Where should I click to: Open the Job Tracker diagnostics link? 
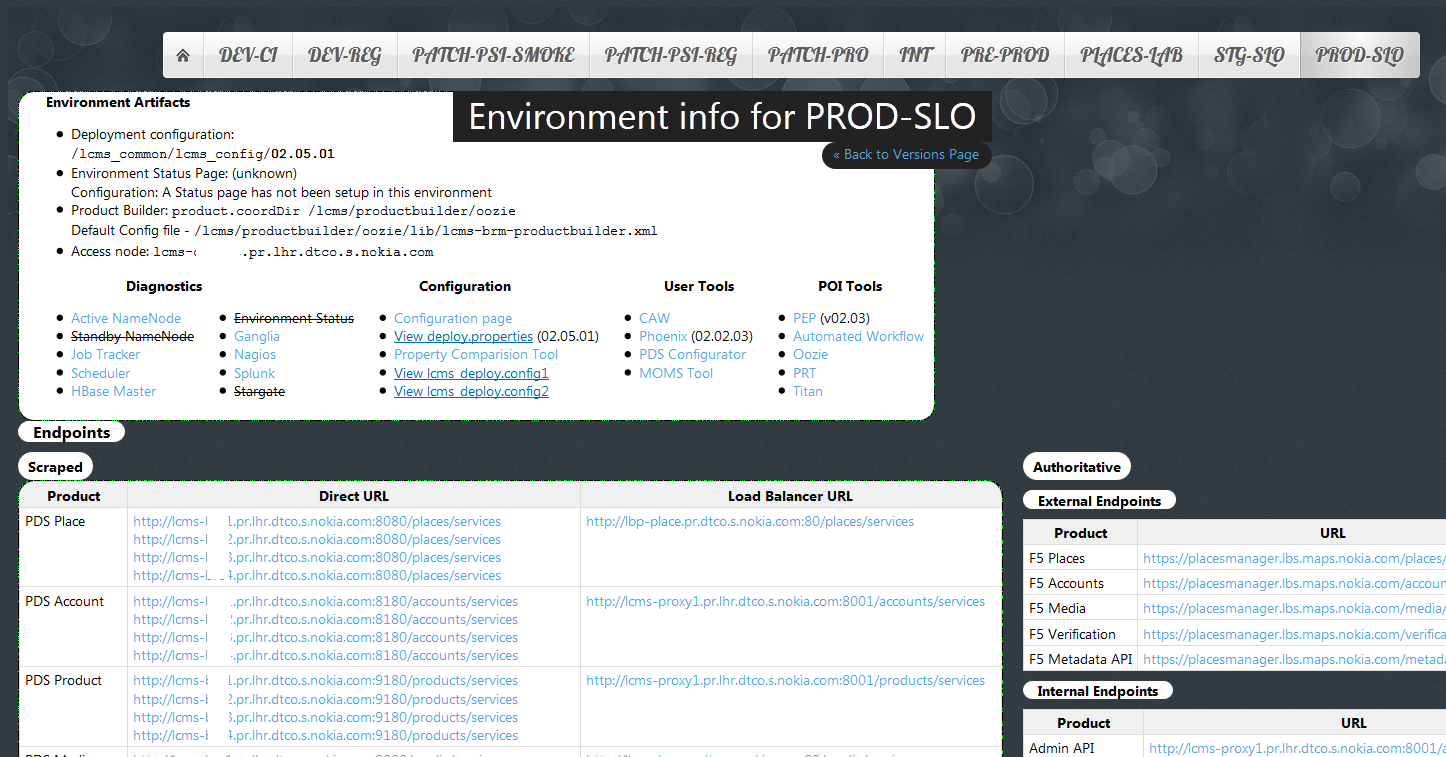(105, 354)
